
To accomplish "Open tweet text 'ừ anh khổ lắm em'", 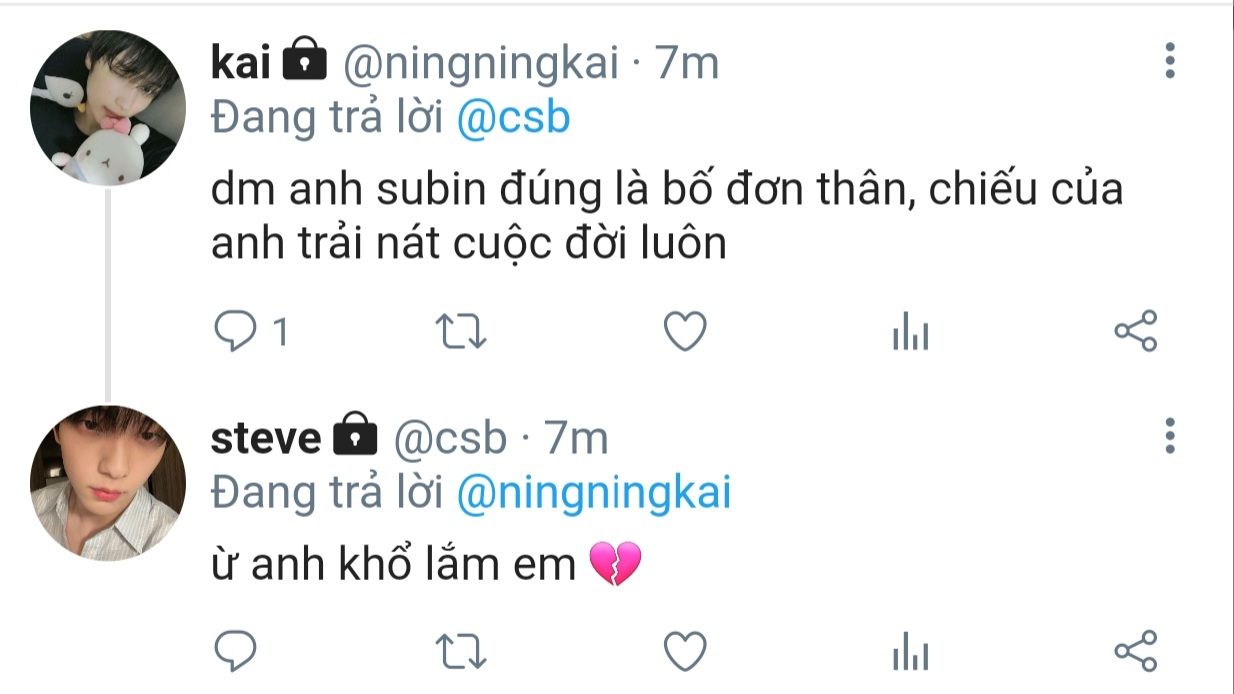I will tap(394, 566).
